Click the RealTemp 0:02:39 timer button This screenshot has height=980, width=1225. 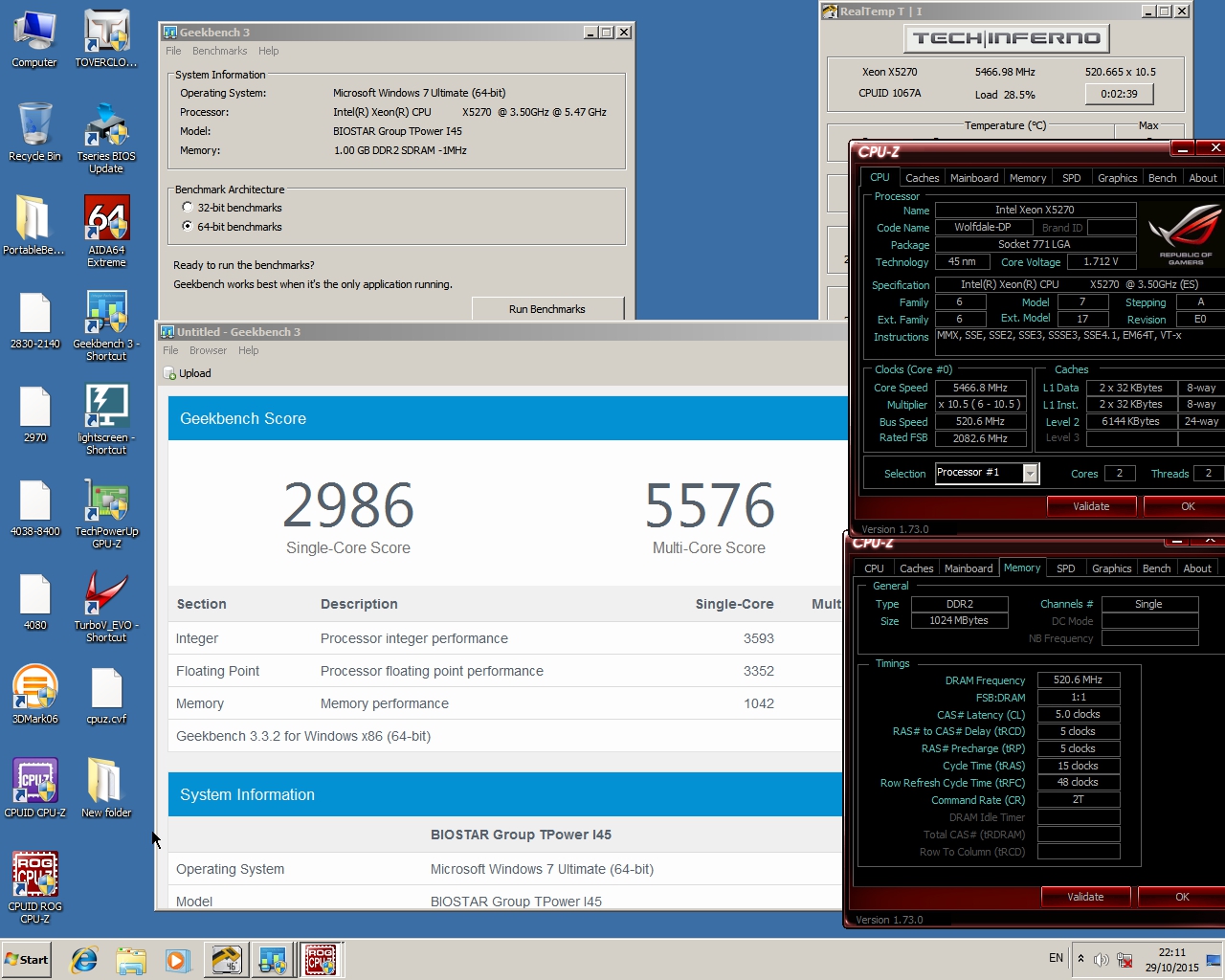[1119, 94]
